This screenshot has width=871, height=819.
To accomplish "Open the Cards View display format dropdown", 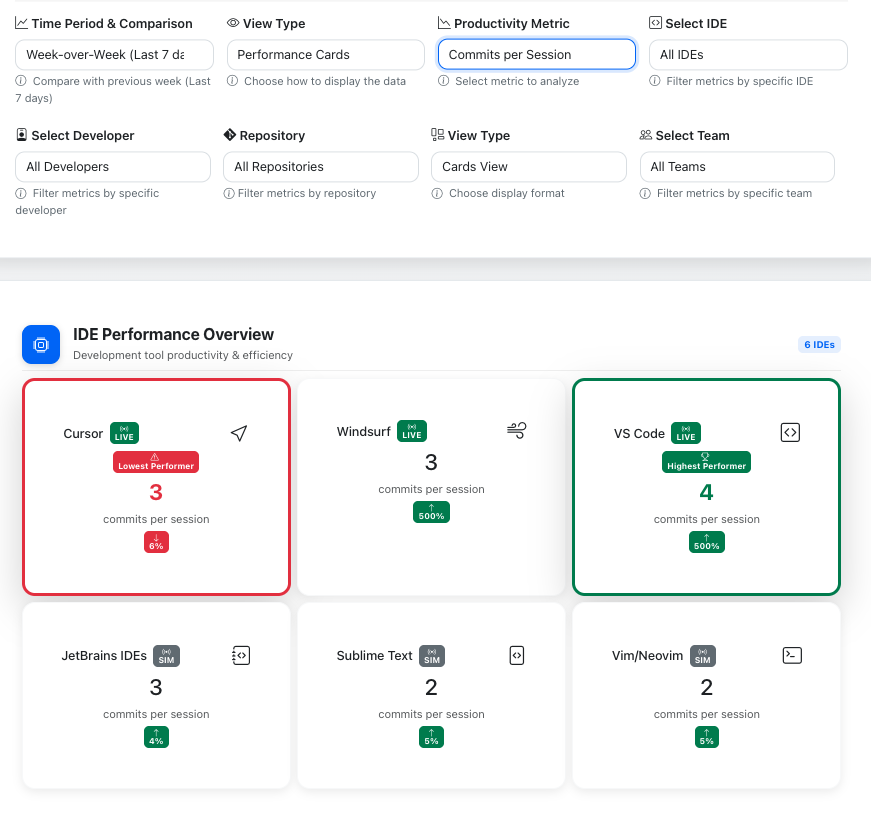I will click(528, 166).
